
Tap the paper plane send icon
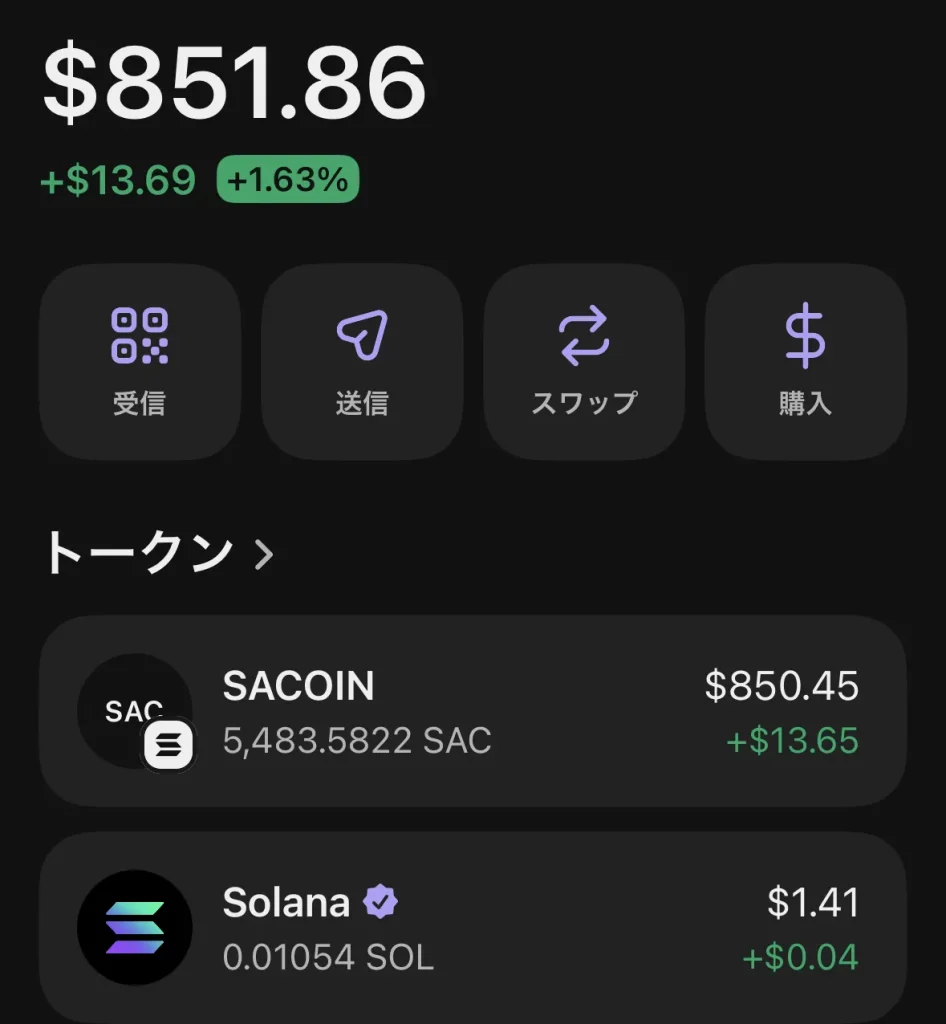pos(361,336)
